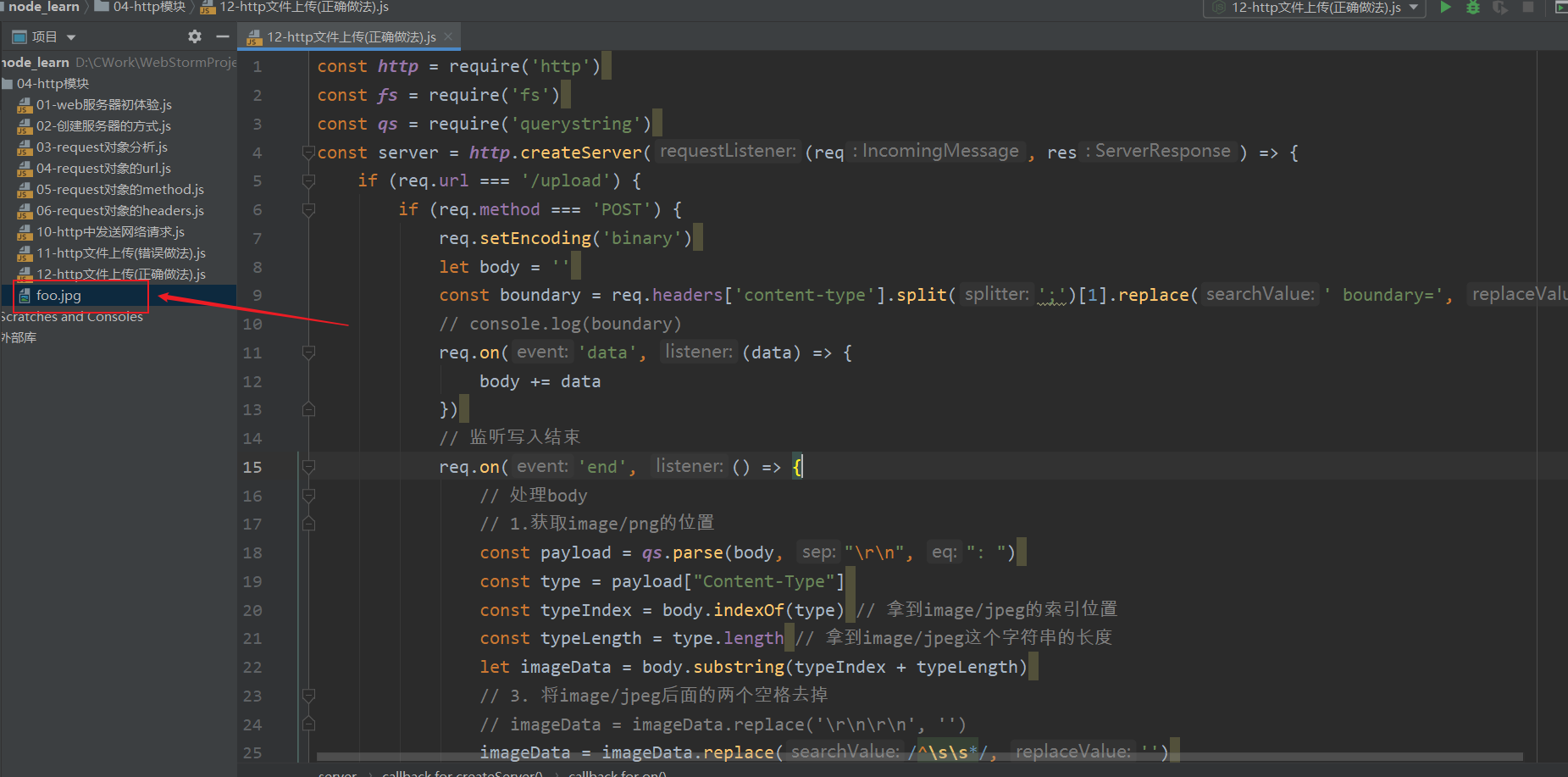Viewport: 1568px width, 777px height.
Task: Collapse req.on data callback fold on line 11
Action: (x=308, y=353)
